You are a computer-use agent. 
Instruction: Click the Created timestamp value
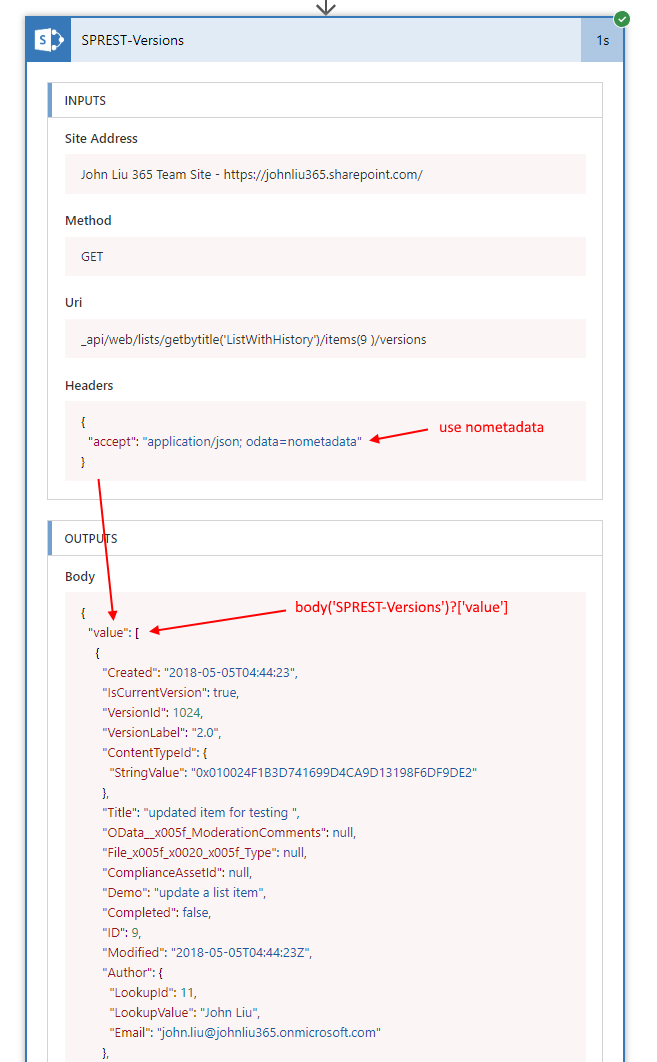coord(230,672)
